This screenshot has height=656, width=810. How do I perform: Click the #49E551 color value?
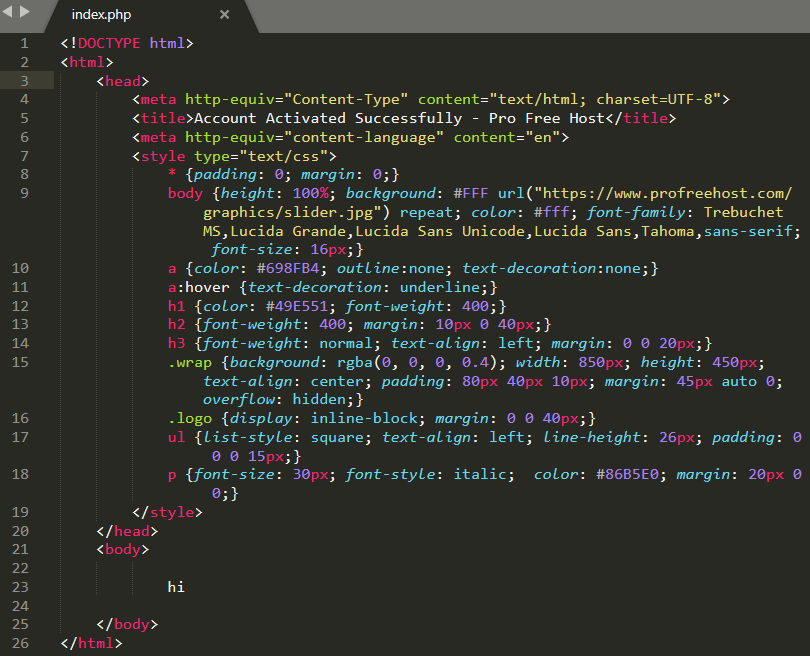(297, 306)
